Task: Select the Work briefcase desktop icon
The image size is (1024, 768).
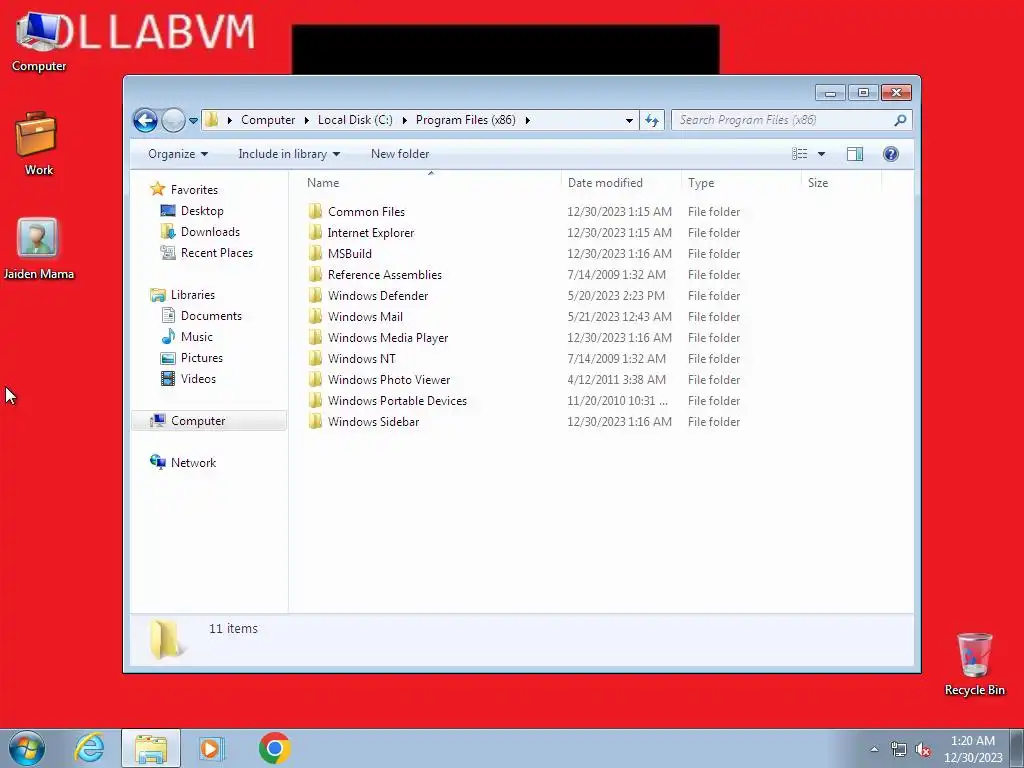Action: tap(39, 144)
